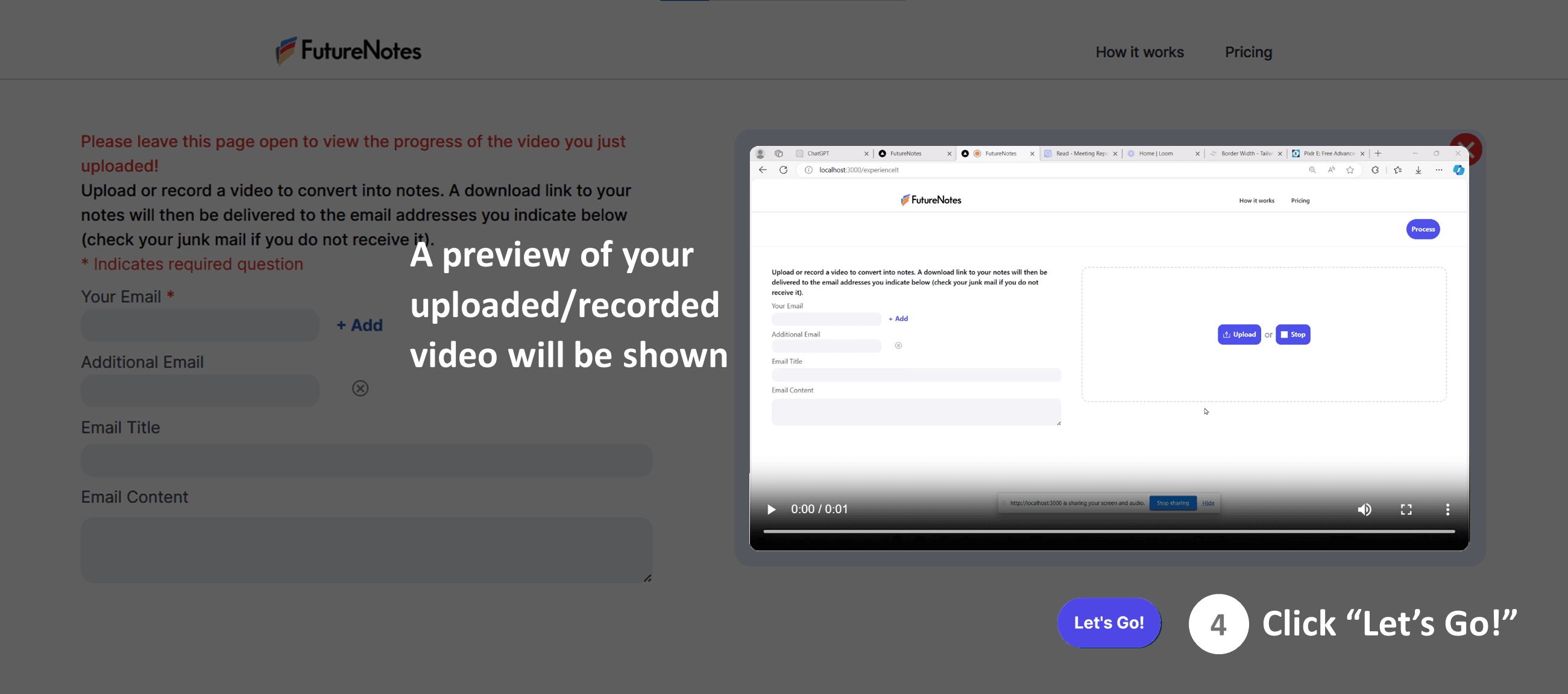Click the Your Email input field
This screenshot has height=694, width=1568.
(200, 325)
